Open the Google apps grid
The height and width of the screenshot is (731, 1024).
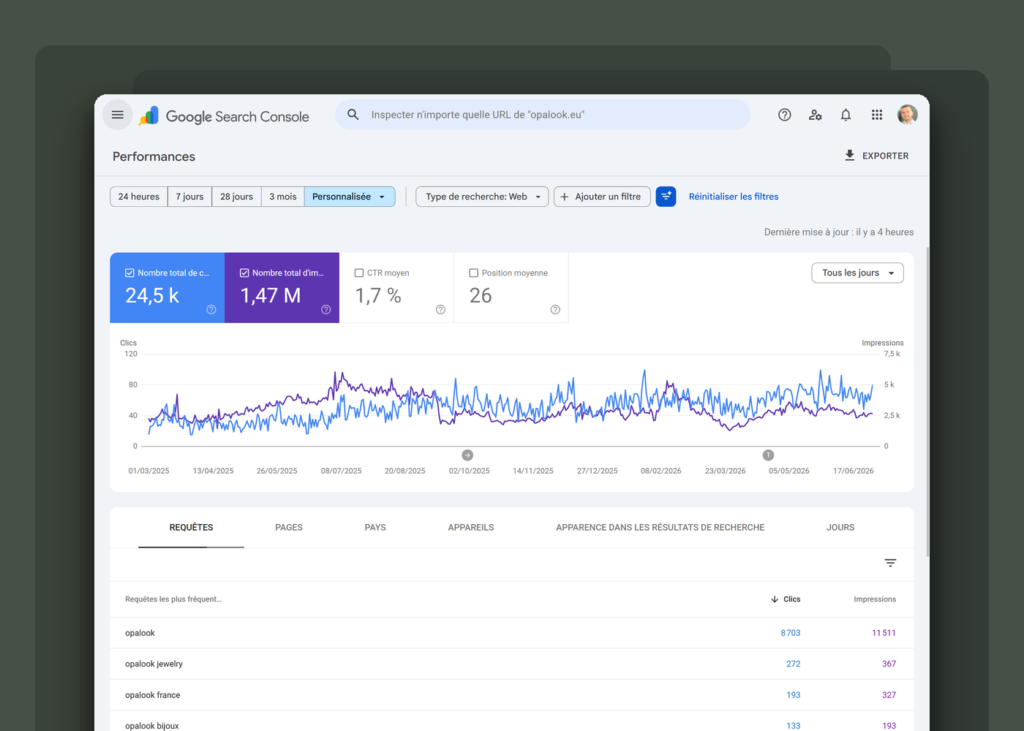(877, 115)
